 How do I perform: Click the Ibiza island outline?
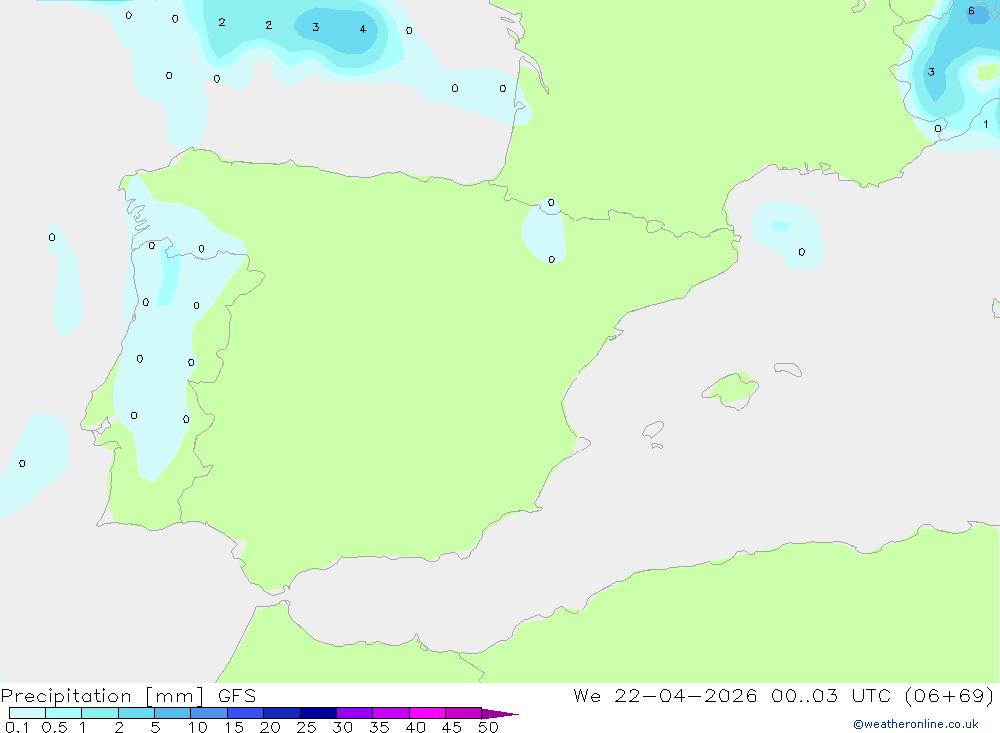coord(653,430)
